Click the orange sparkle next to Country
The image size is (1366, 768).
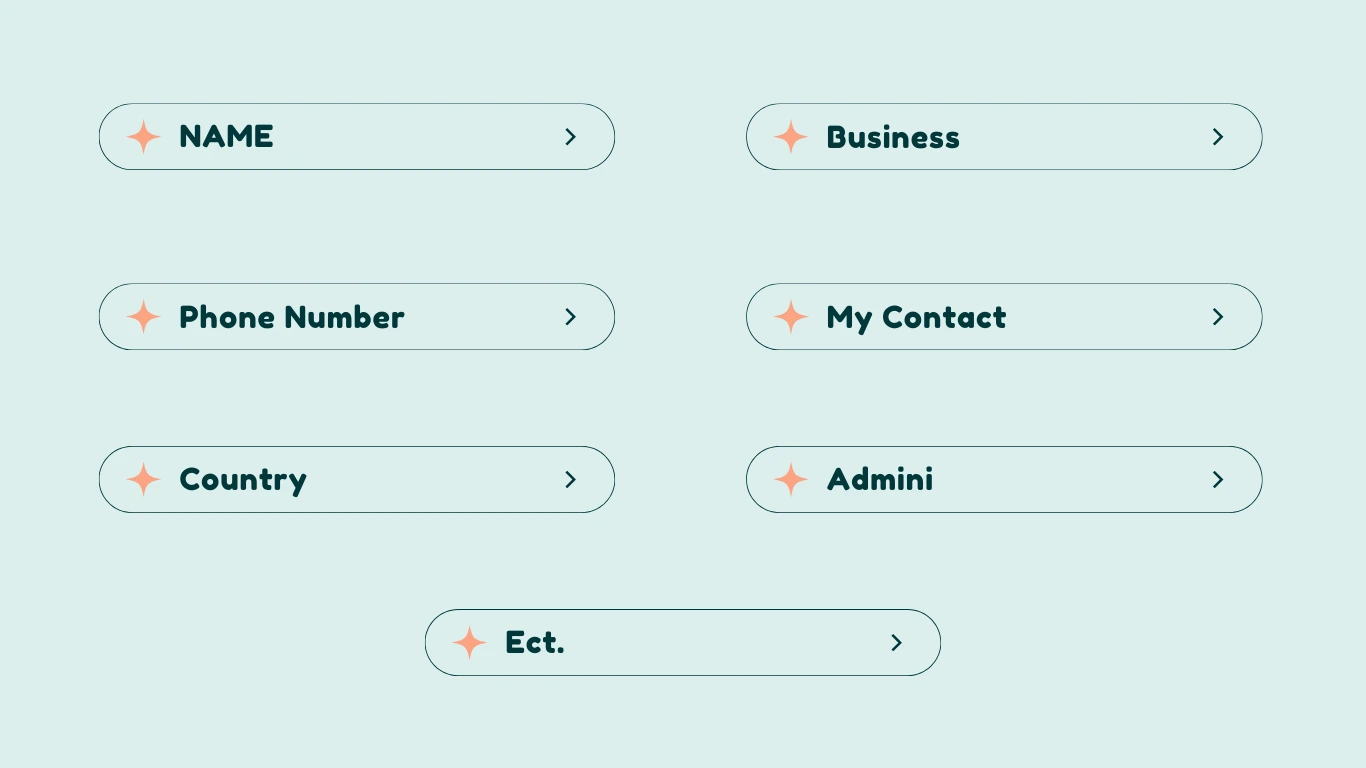coord(143,480)
